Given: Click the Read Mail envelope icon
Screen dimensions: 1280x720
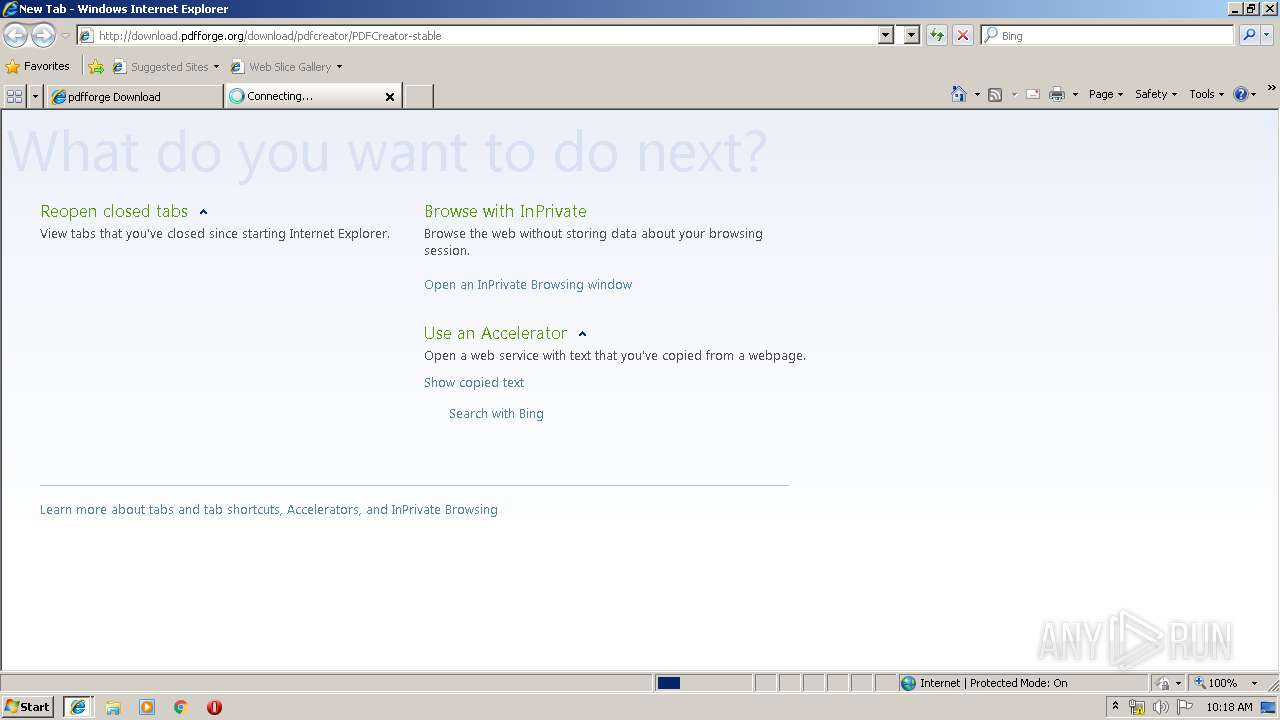Looking at the screenshot, I should pyautogui.click(x=1033, y=94).
